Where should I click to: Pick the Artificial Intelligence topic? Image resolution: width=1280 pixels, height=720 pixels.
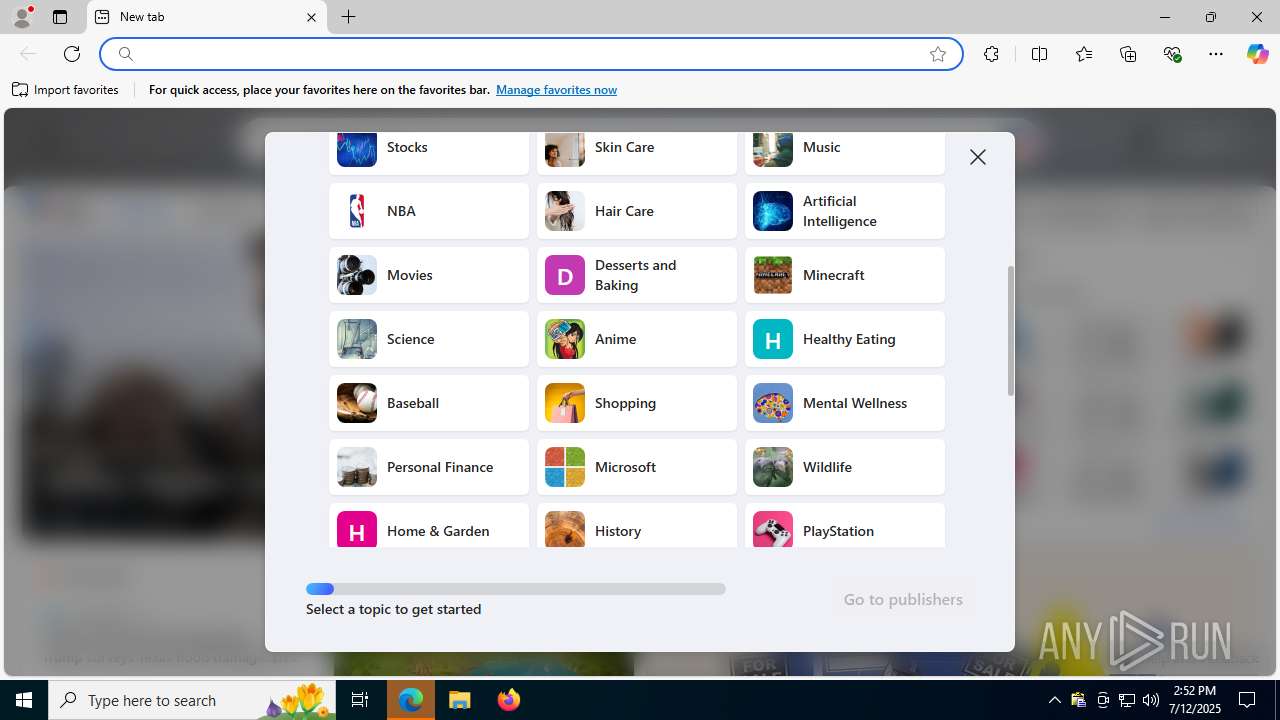[x=845, y=211]
